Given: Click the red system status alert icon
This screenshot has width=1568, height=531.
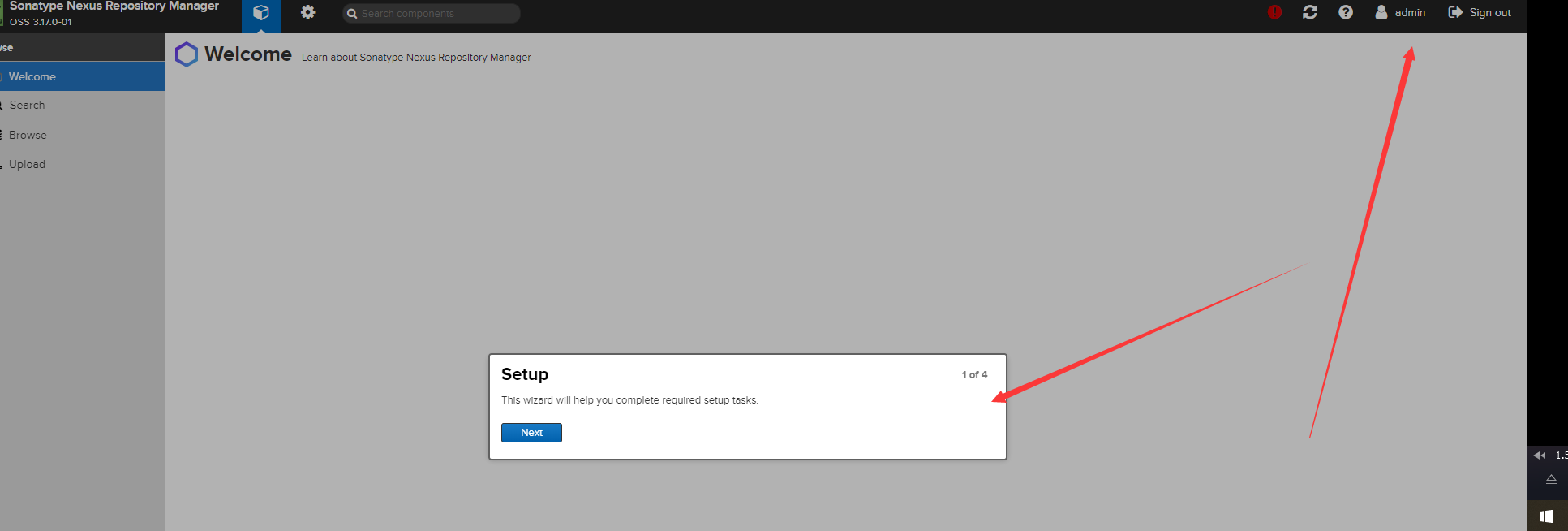Looking at the screenshot, I should pos(1274,12).
